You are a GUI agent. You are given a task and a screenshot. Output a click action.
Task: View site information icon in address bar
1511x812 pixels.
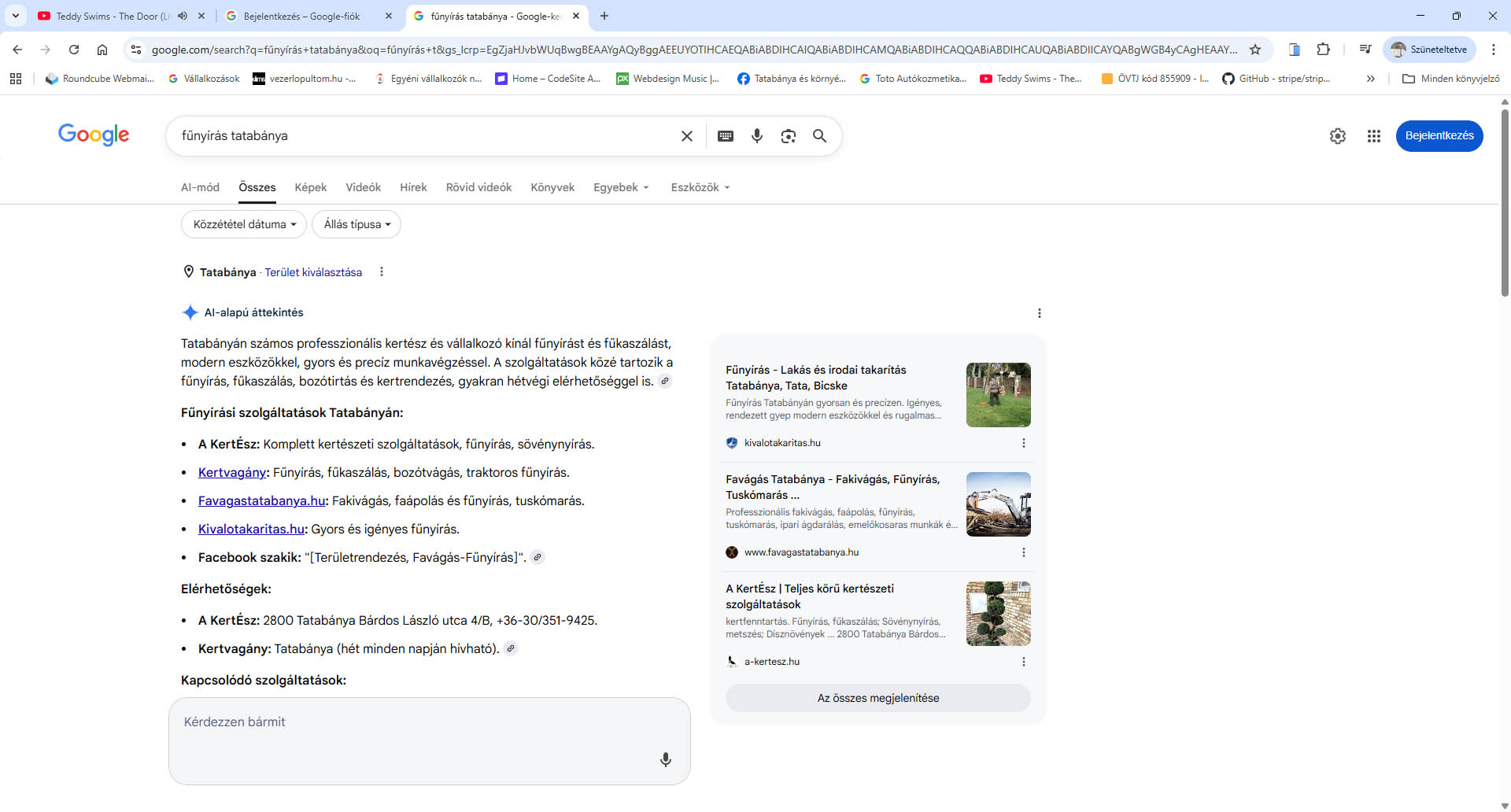135,50
